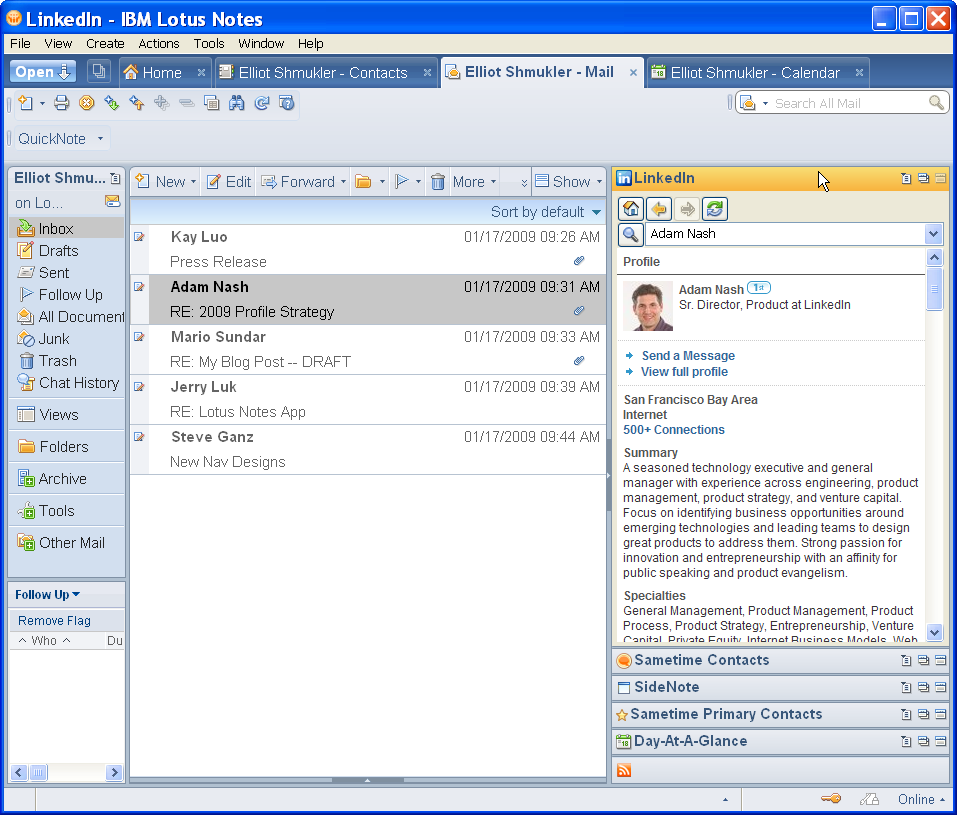
Task: Click the LinkedIn panel home icon
Action: coord(631,209)
